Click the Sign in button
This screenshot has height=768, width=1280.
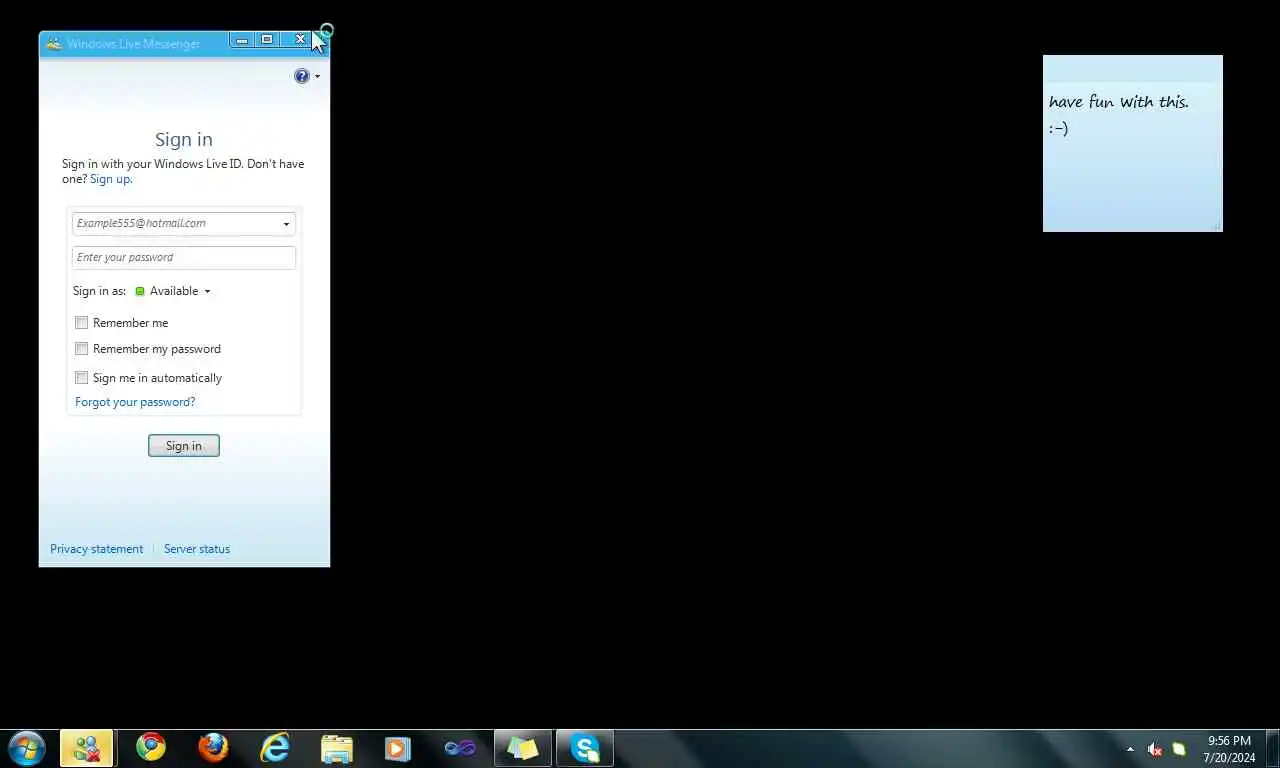[184, 446]
